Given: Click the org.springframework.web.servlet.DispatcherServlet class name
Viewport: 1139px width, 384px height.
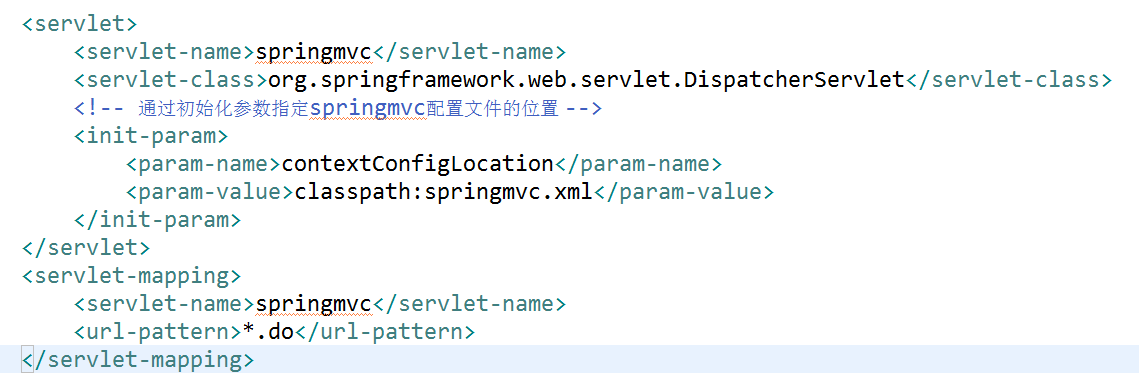Looking at the screenshot, I should pyautogui.click(x=585, y=80).
